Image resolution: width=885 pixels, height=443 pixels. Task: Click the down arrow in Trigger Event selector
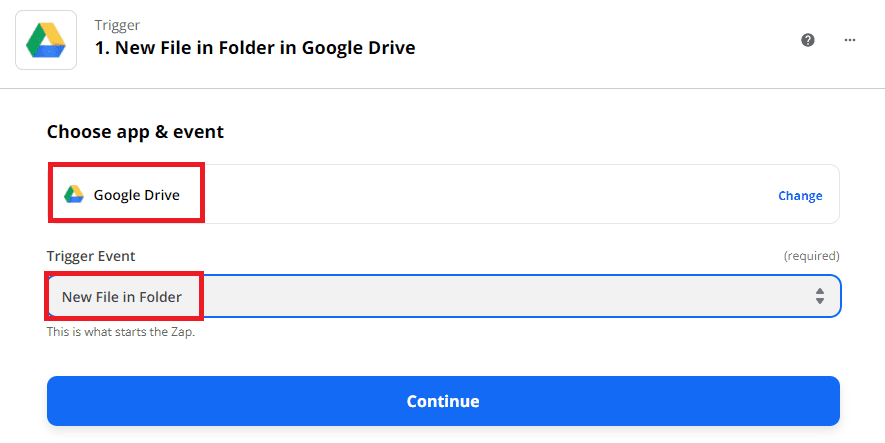point(820,301)
